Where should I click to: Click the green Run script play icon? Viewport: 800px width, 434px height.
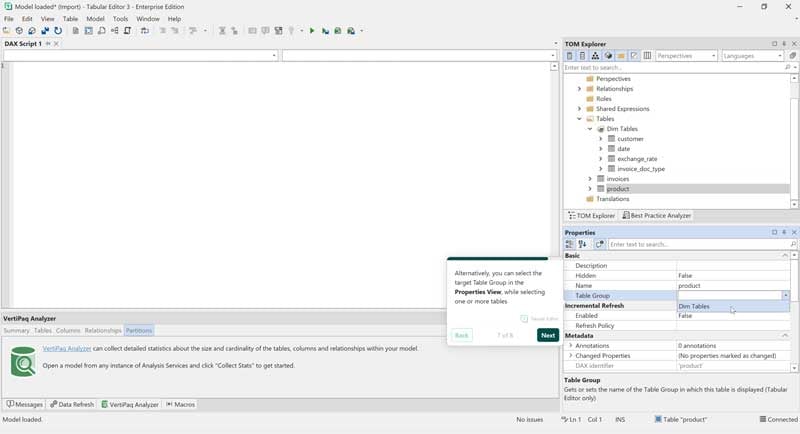[312, 31]
